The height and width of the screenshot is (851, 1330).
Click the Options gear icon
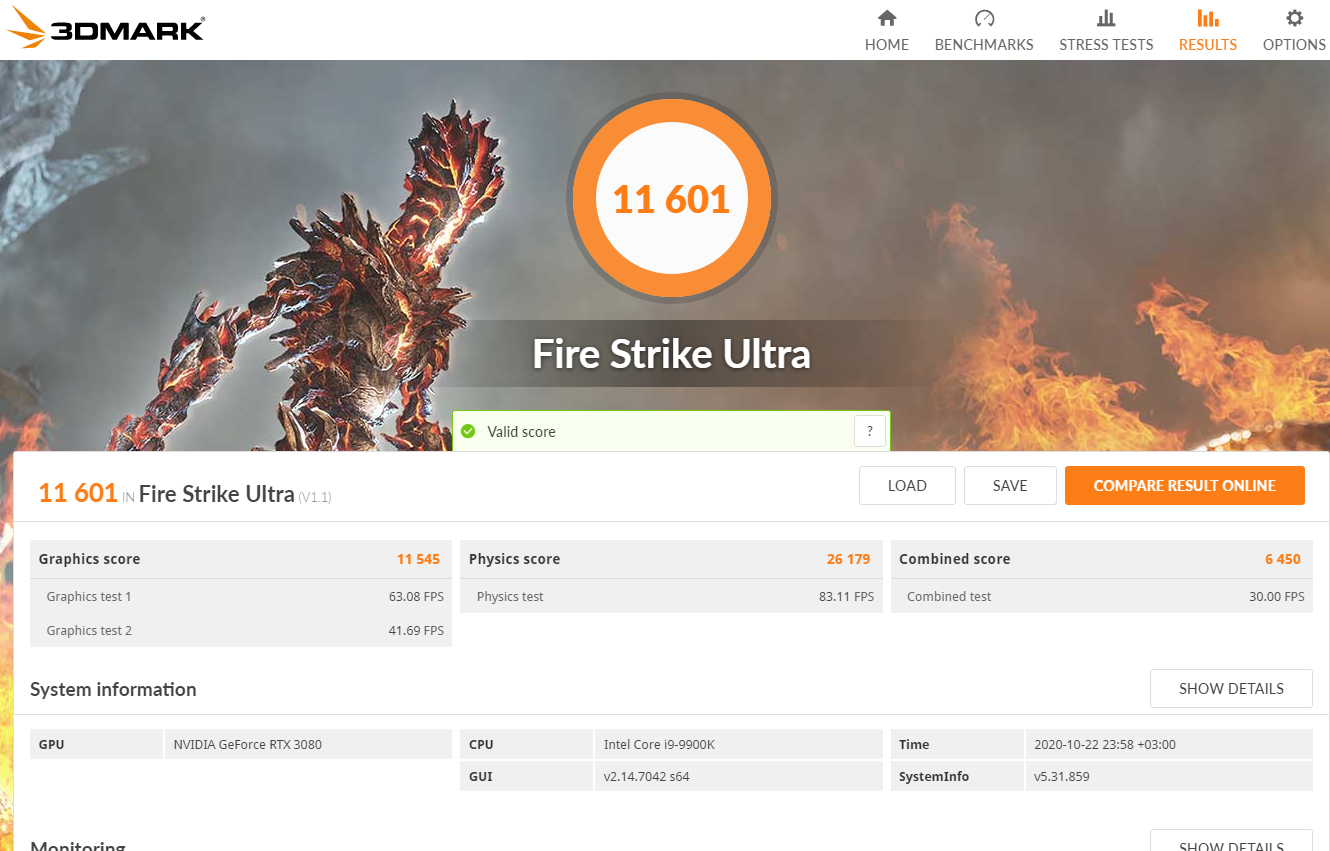[1294, 18]
